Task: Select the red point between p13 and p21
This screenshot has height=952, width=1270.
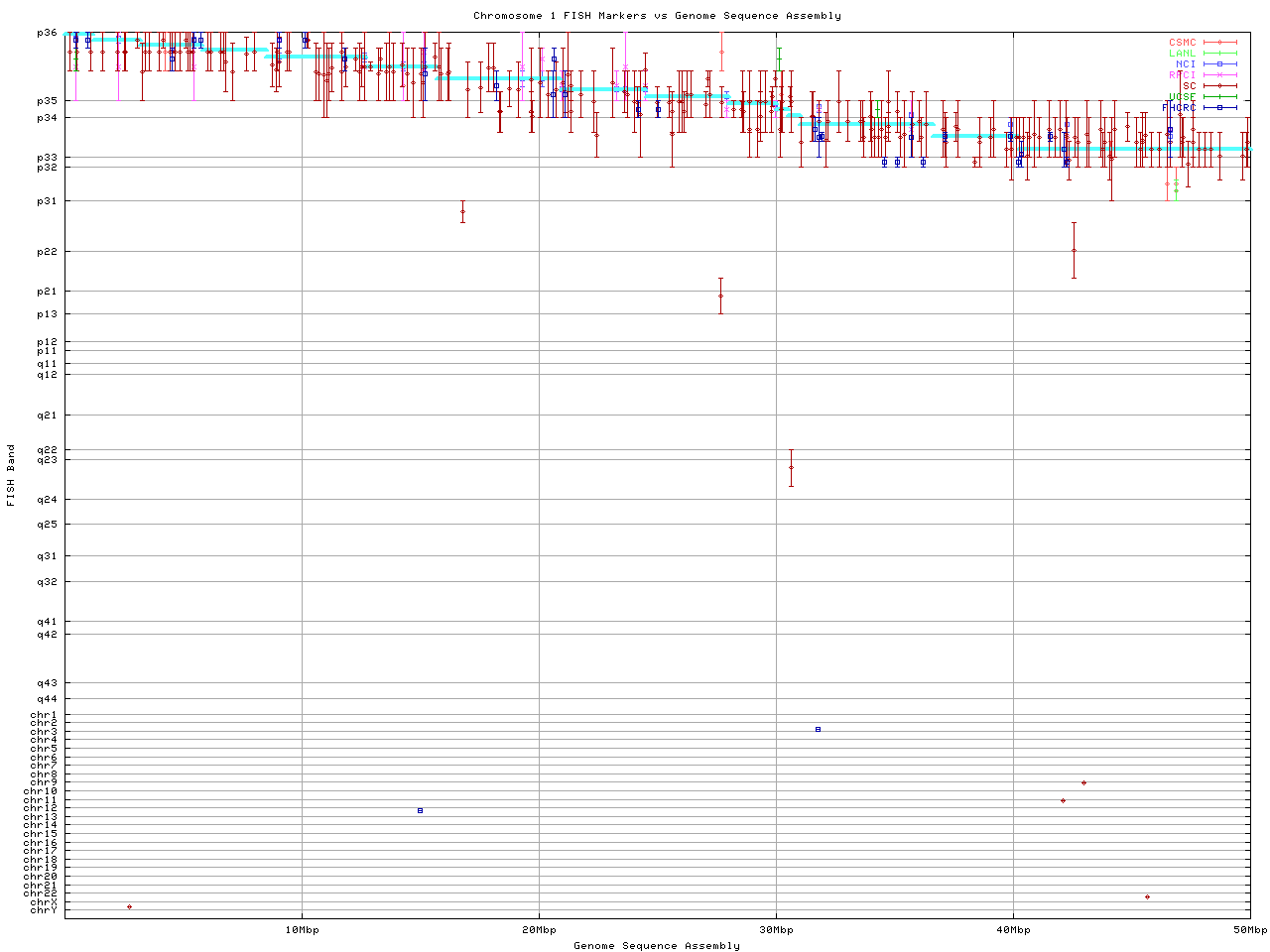Action: [720, 296]
